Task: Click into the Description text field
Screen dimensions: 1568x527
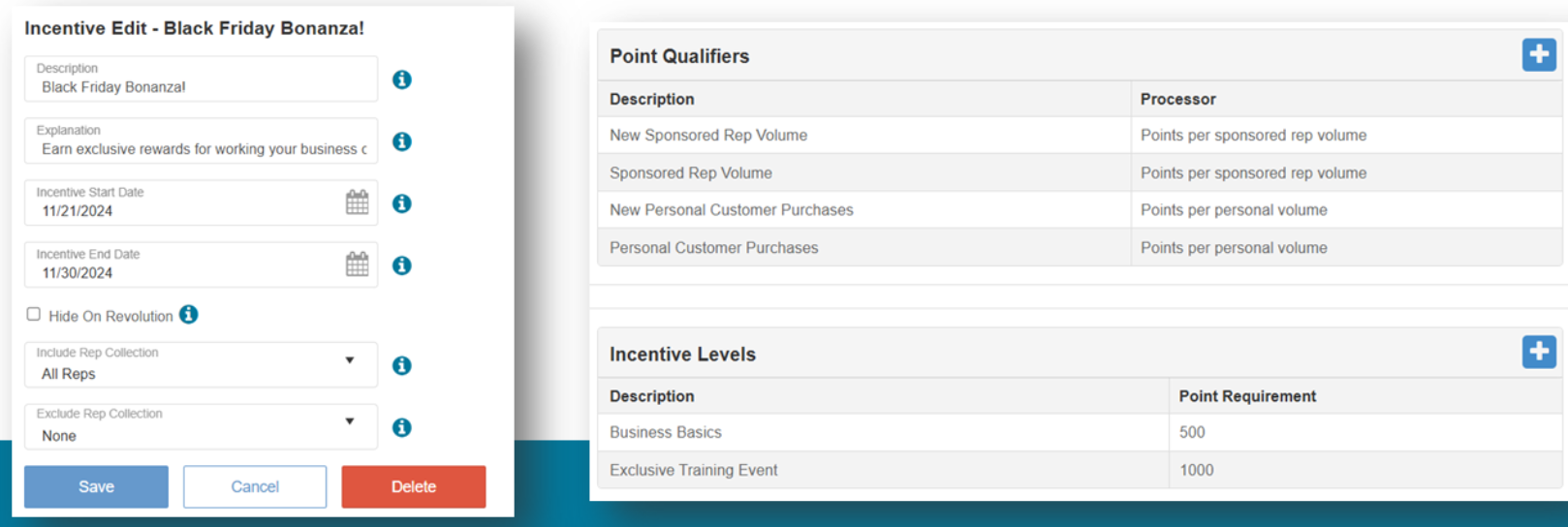Action: [x=199, y=86]
